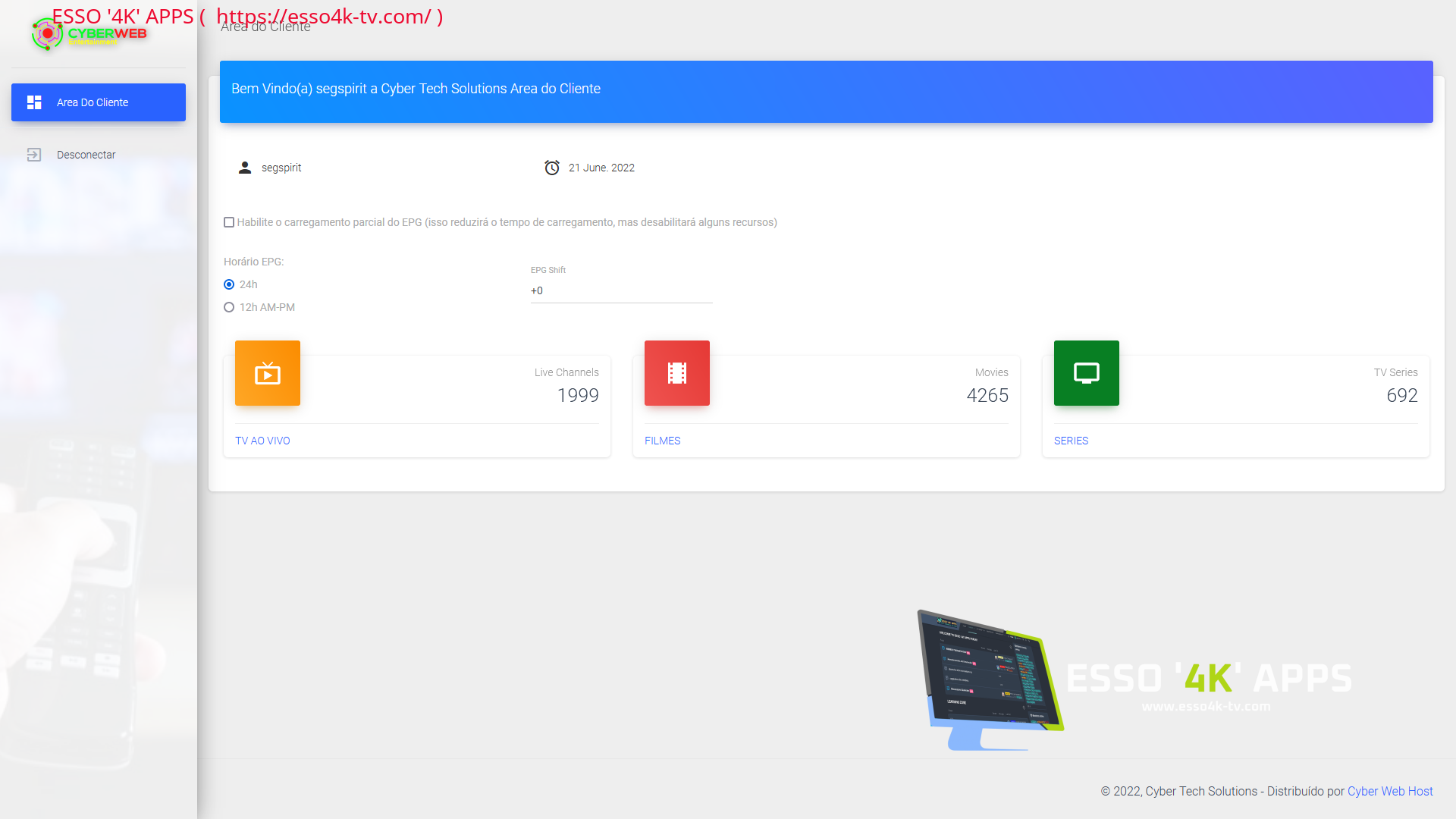Viewport: 1456px width, 819px height.
Task: Click the Live Channels count 1999
Action: 578,395
